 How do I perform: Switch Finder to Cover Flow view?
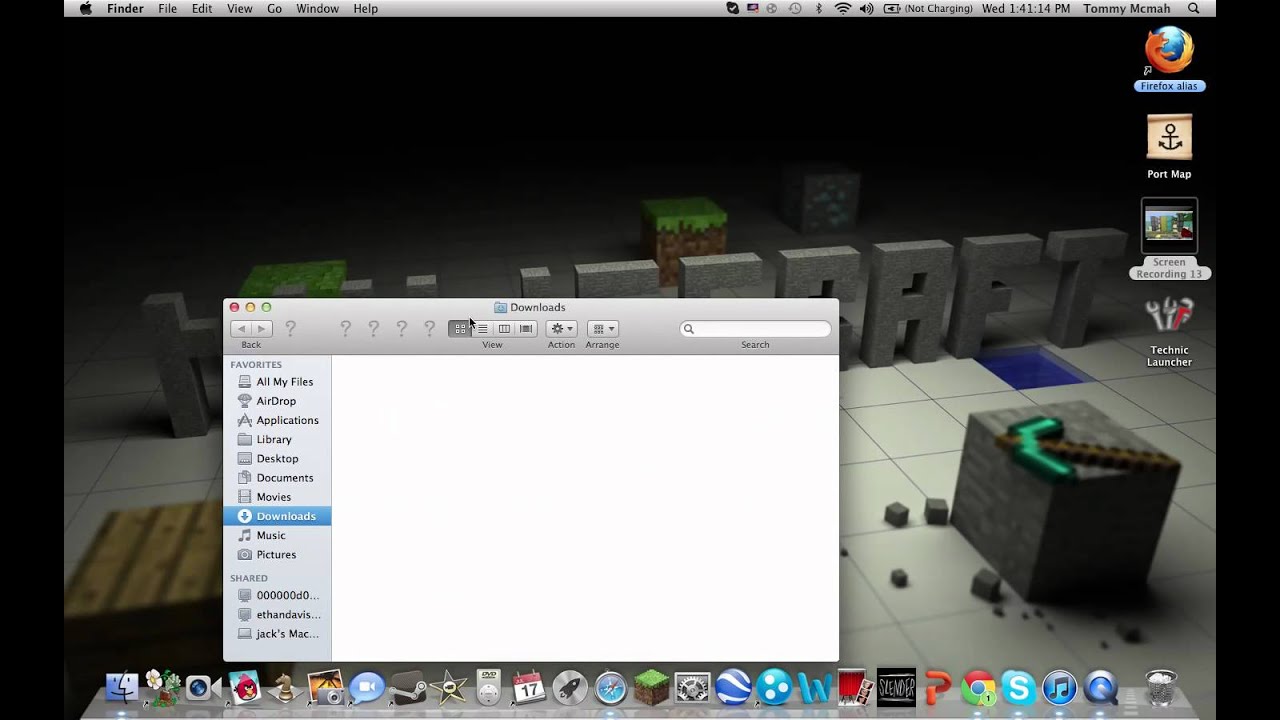click(526, 329)
